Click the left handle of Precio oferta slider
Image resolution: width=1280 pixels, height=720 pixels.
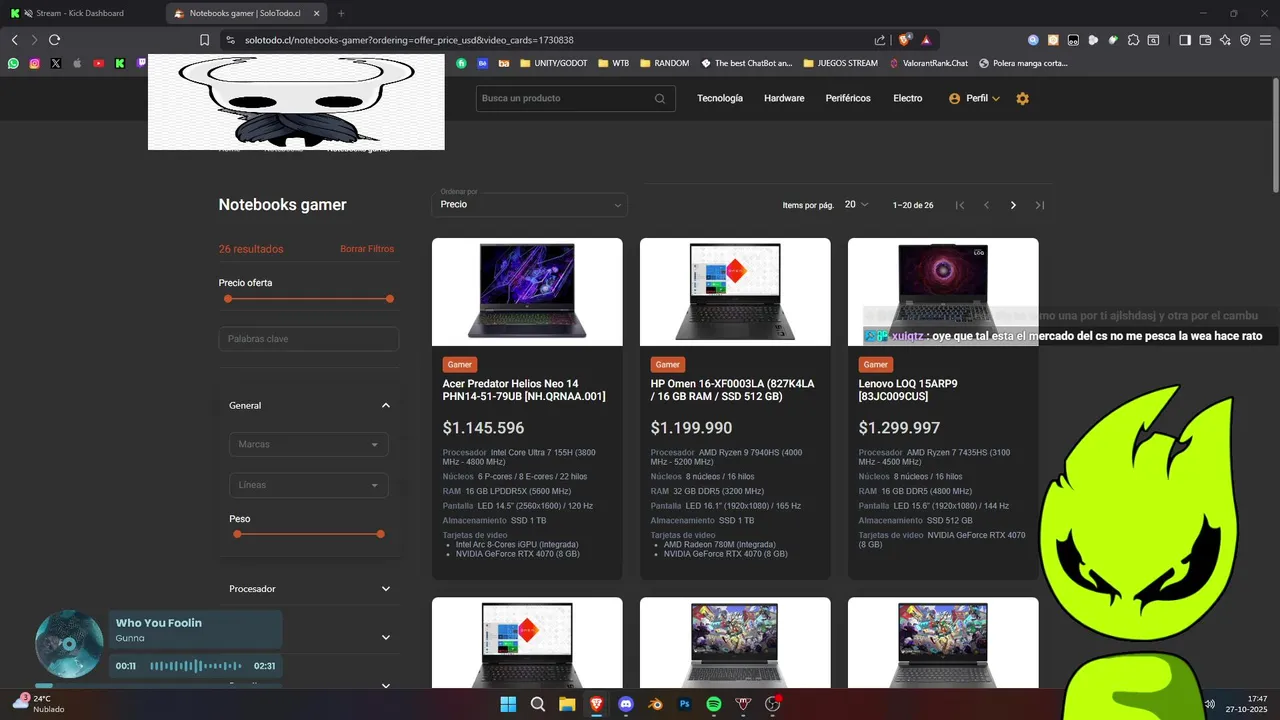pos(228,299)
